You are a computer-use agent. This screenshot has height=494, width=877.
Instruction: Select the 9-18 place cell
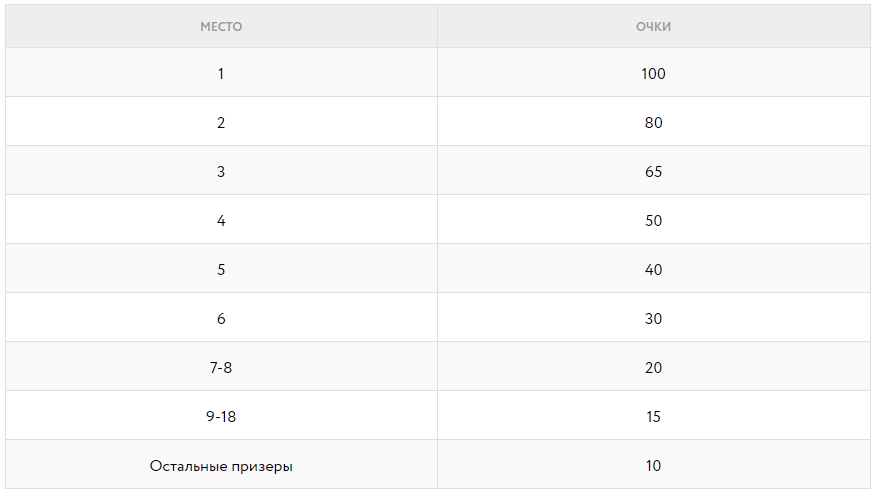tap(221, 417)
